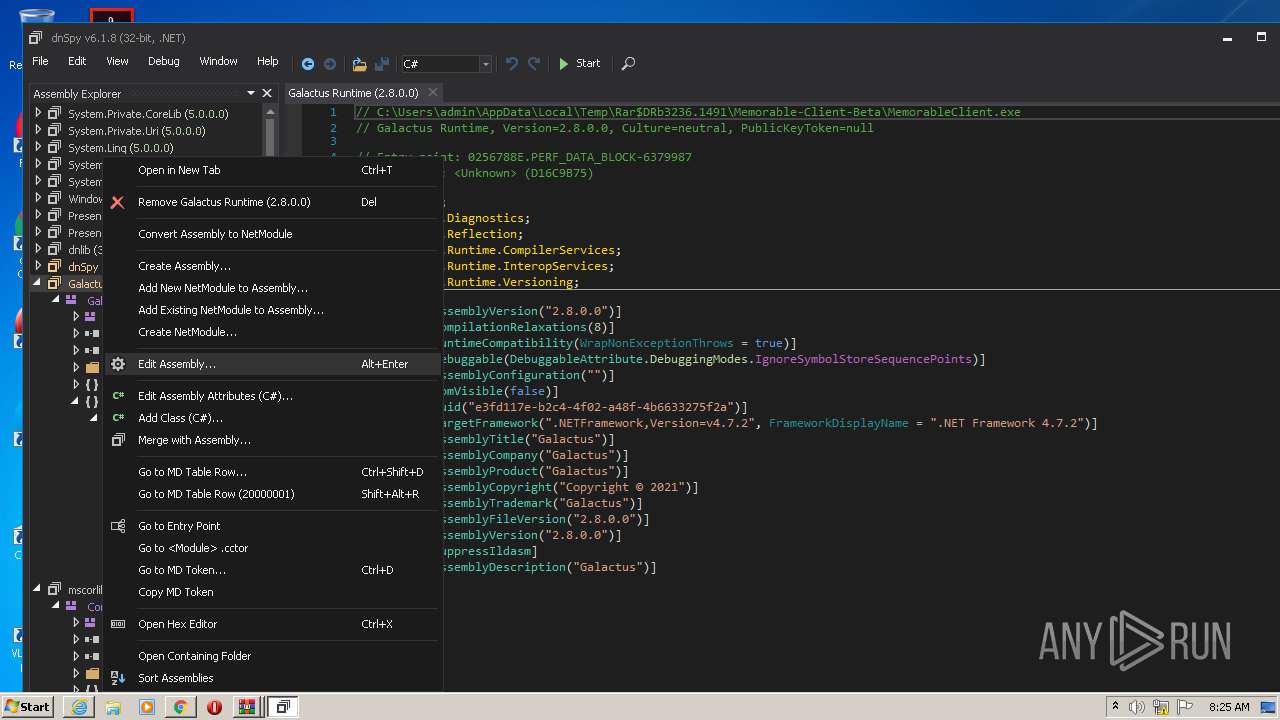The height and width of the screenshot is (720, 1280).
Task: Open the Help menu
Action: 268,61
